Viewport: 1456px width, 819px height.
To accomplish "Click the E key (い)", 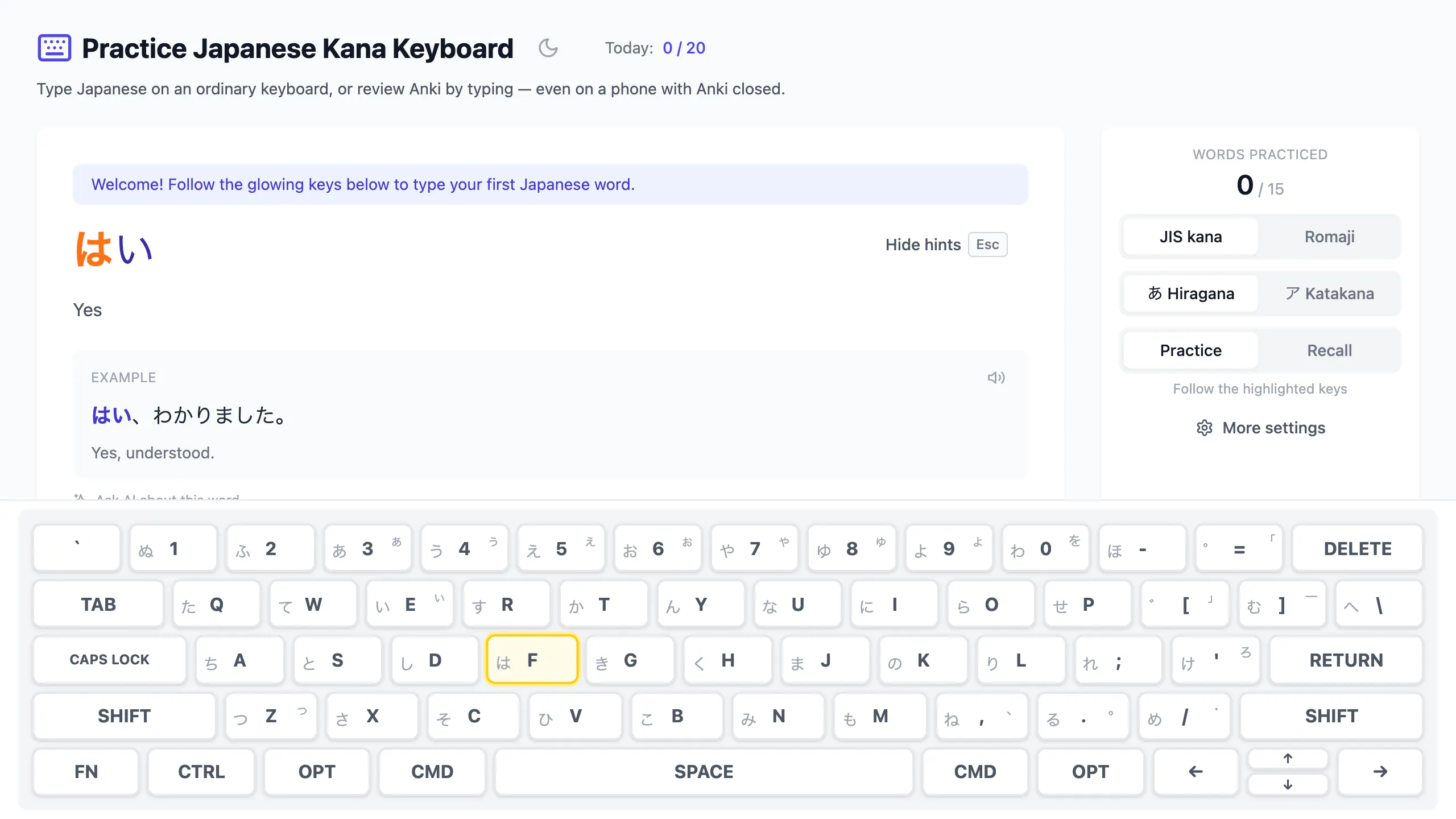I will [x=409, y=605].
